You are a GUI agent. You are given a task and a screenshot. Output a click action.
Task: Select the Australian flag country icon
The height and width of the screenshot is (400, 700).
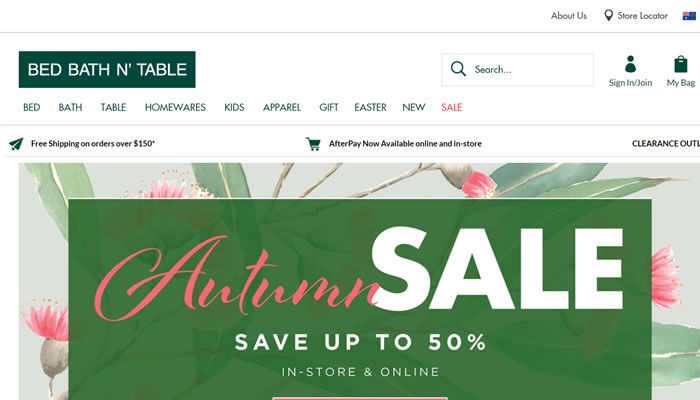689,16
